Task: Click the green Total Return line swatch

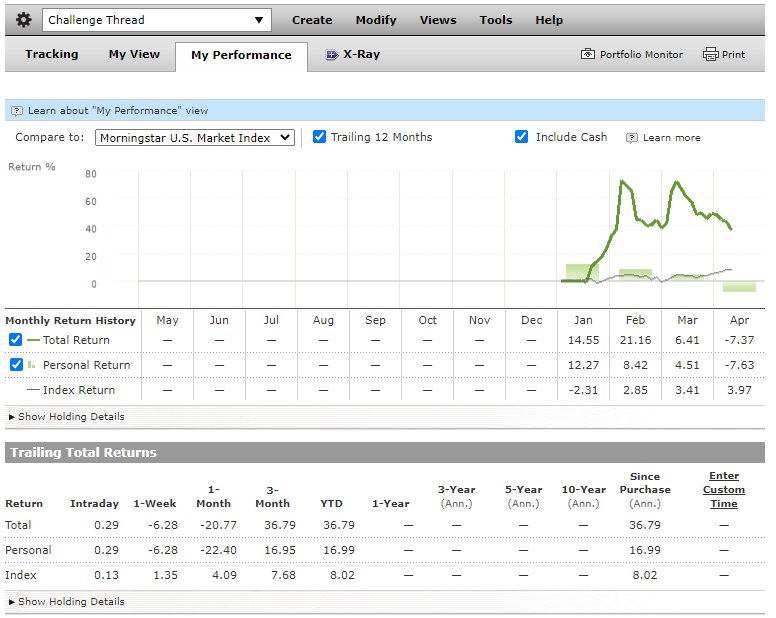Action: [33, 340]
